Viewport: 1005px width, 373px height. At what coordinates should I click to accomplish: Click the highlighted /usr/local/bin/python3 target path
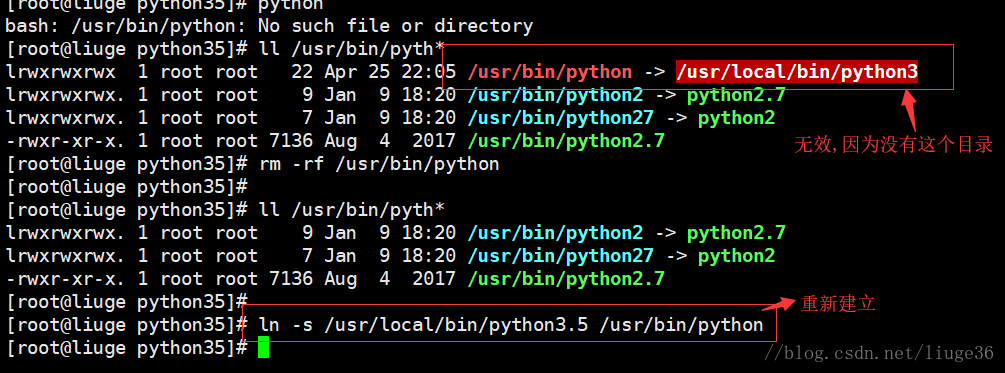[797, 72]
